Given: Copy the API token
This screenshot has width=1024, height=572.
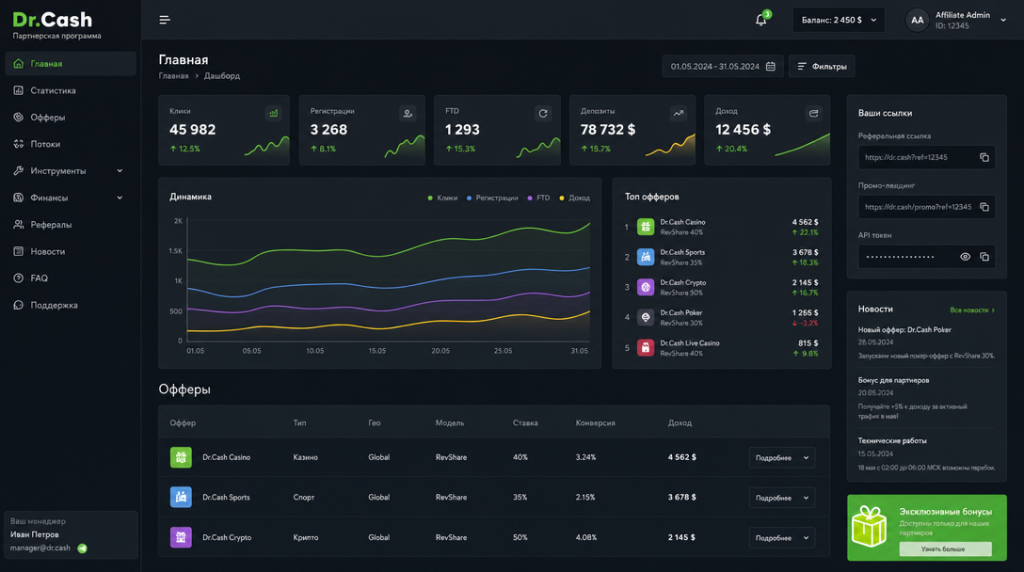Looking at the screenshot, I should pos(984,257).
